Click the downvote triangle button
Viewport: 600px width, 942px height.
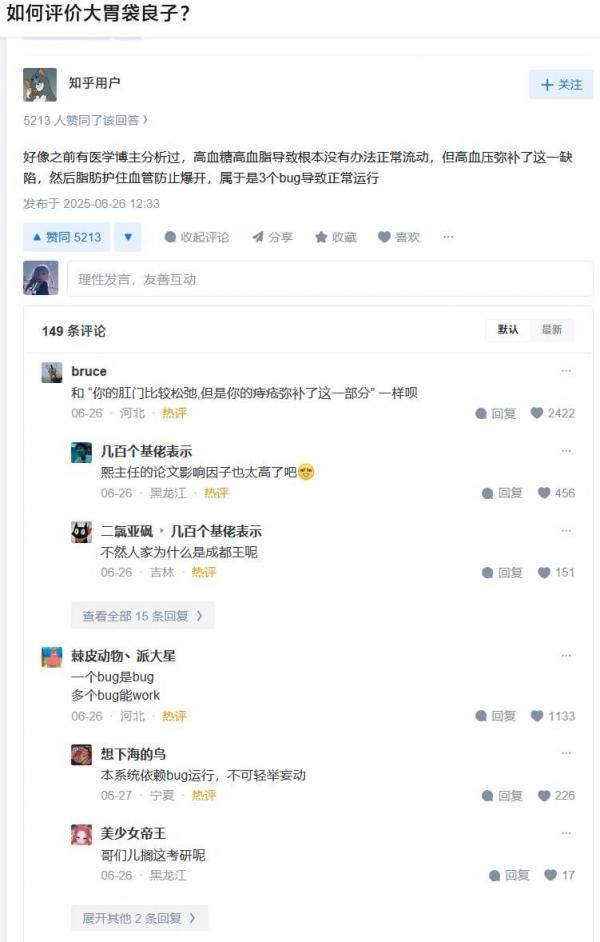128,237
